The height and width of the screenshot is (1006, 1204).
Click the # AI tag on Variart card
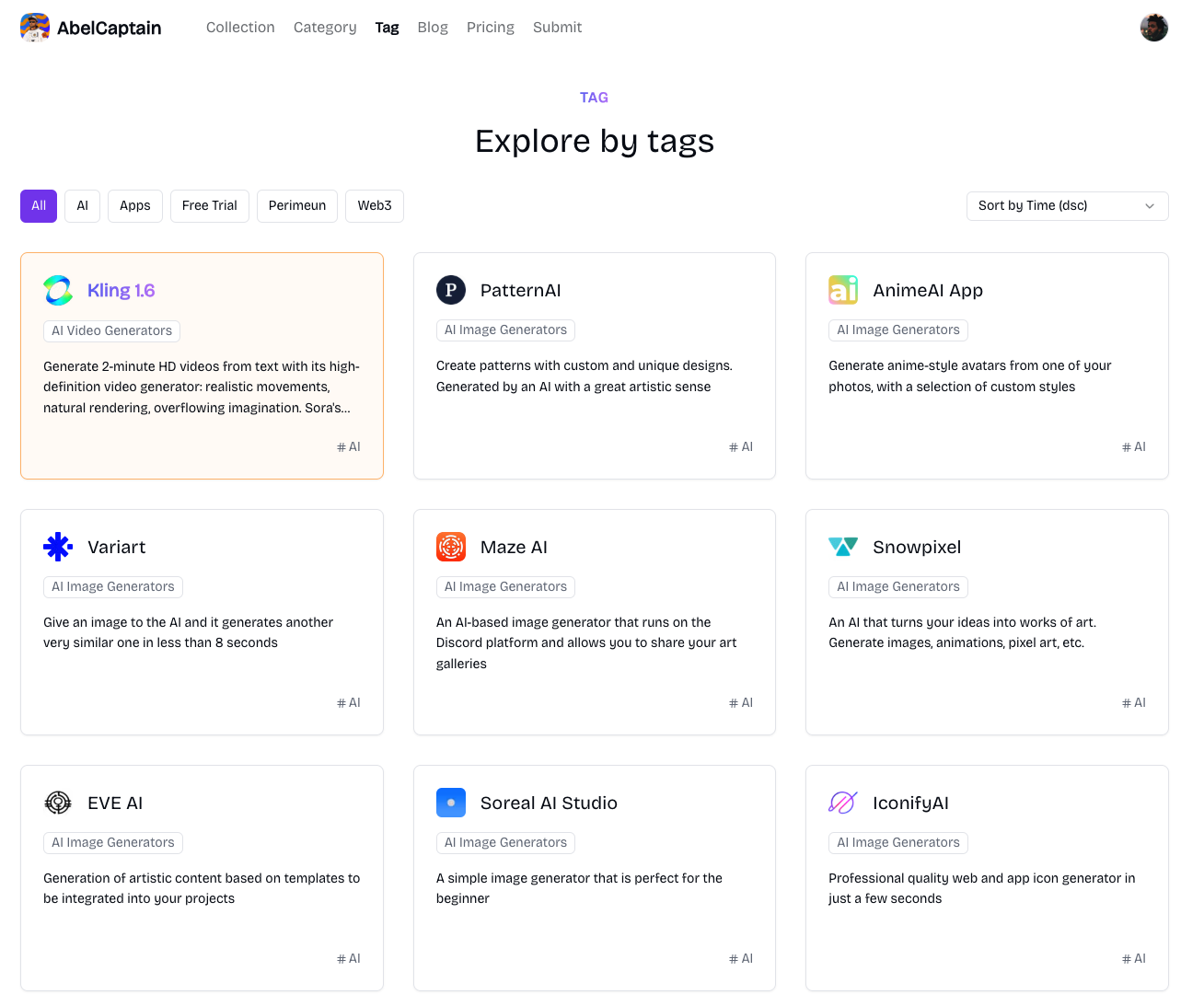(349, 702)
